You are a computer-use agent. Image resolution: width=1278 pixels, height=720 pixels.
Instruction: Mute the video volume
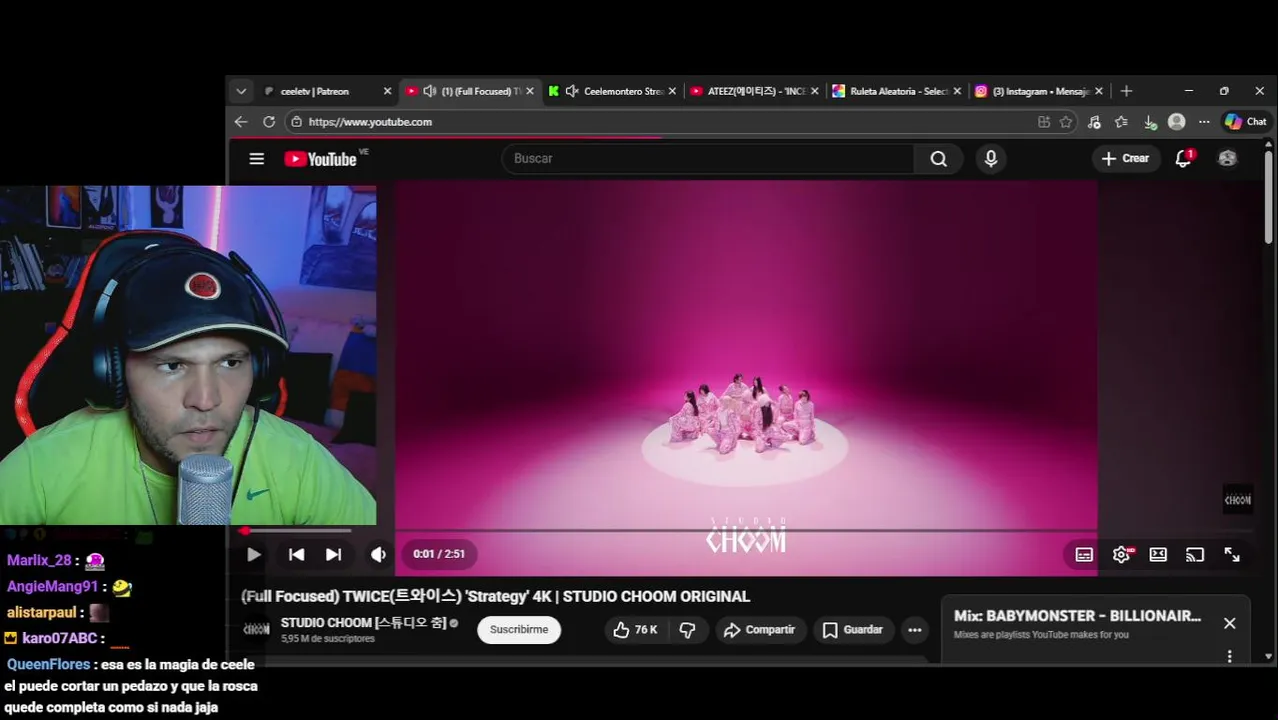pos(378,554)
